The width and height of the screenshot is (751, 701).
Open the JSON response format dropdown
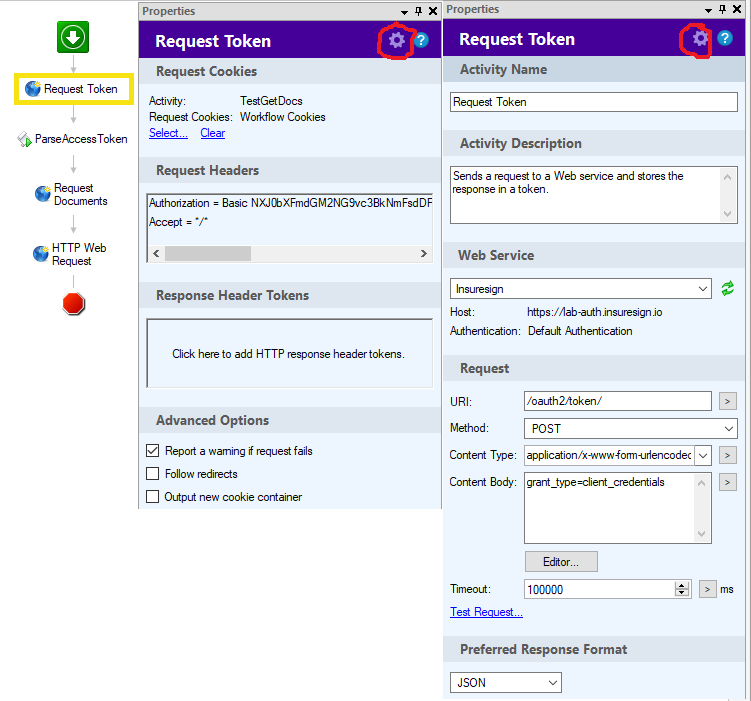pyautogui.click(x=505, y=682)
